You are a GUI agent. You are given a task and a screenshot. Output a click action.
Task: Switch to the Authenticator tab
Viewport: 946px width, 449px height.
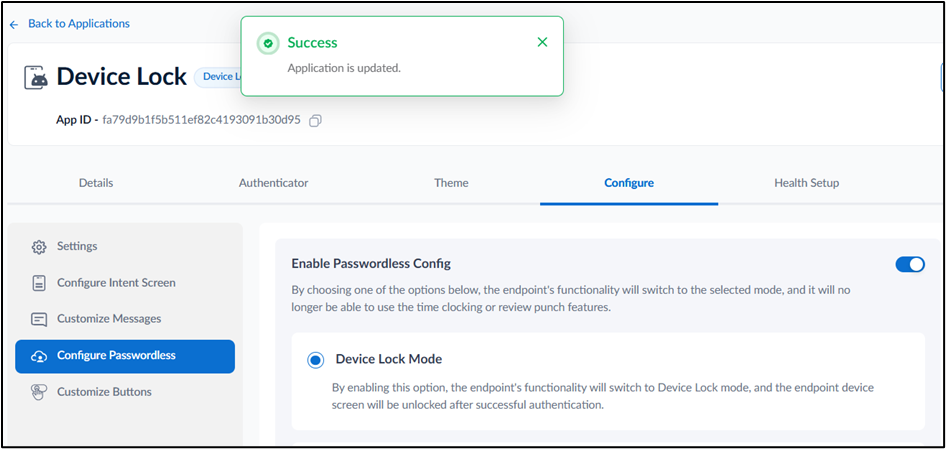tap(273, 183)
